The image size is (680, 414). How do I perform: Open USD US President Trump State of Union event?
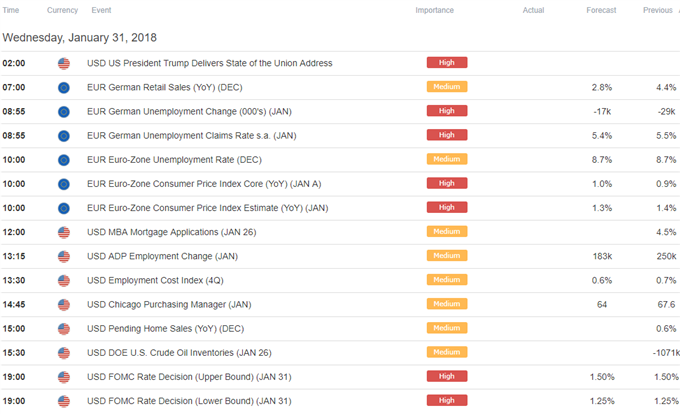click(209, 63)
